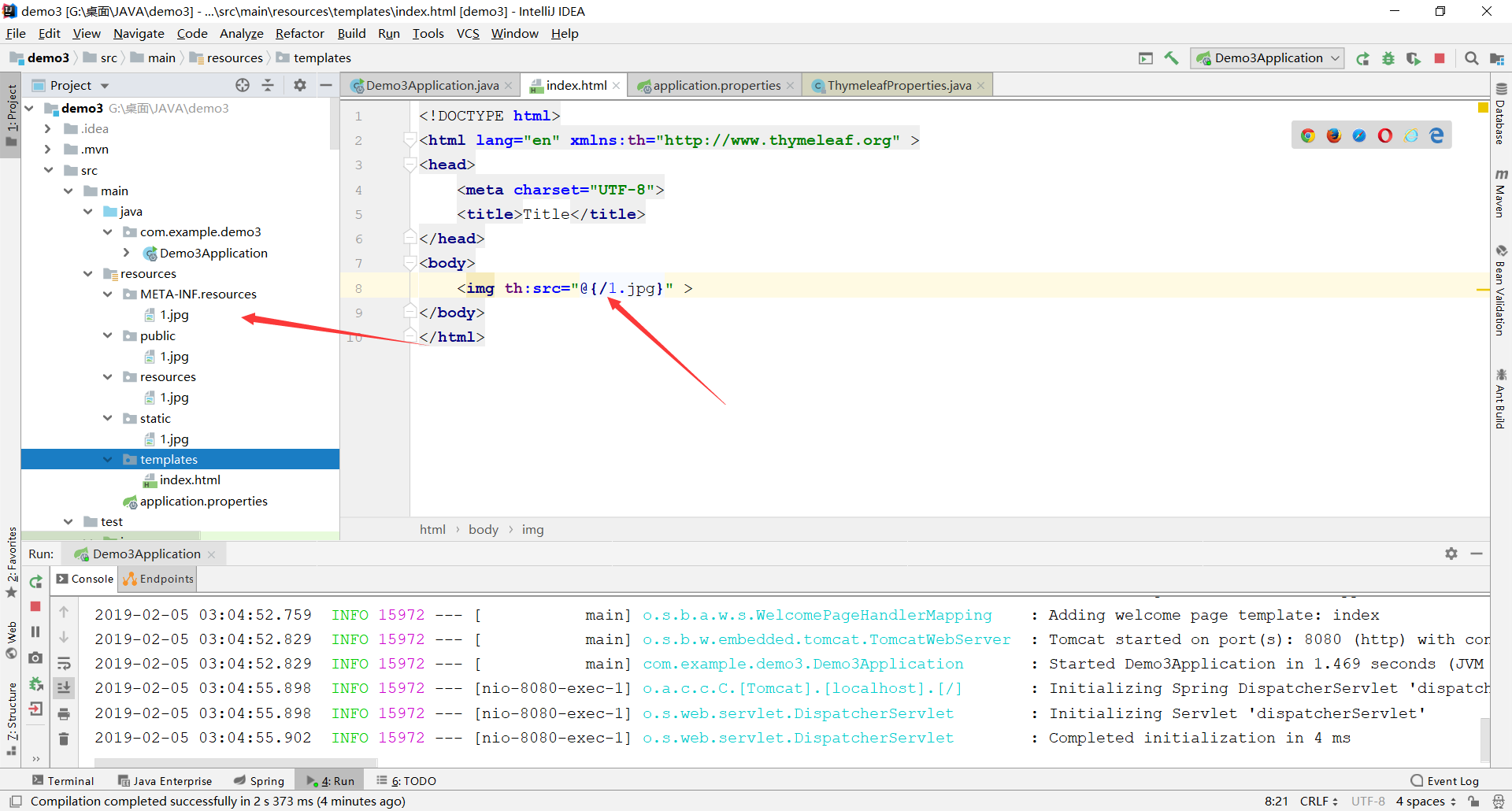Click the Debug bug icon in toolbar
1512x811 pixels.
[x=1388, y=58]
